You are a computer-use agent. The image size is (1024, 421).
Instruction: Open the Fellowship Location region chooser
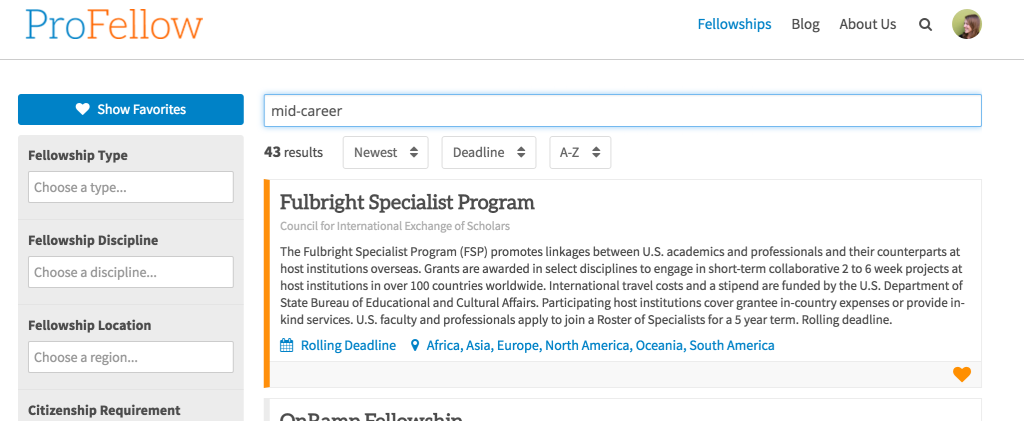pos(131,357)
